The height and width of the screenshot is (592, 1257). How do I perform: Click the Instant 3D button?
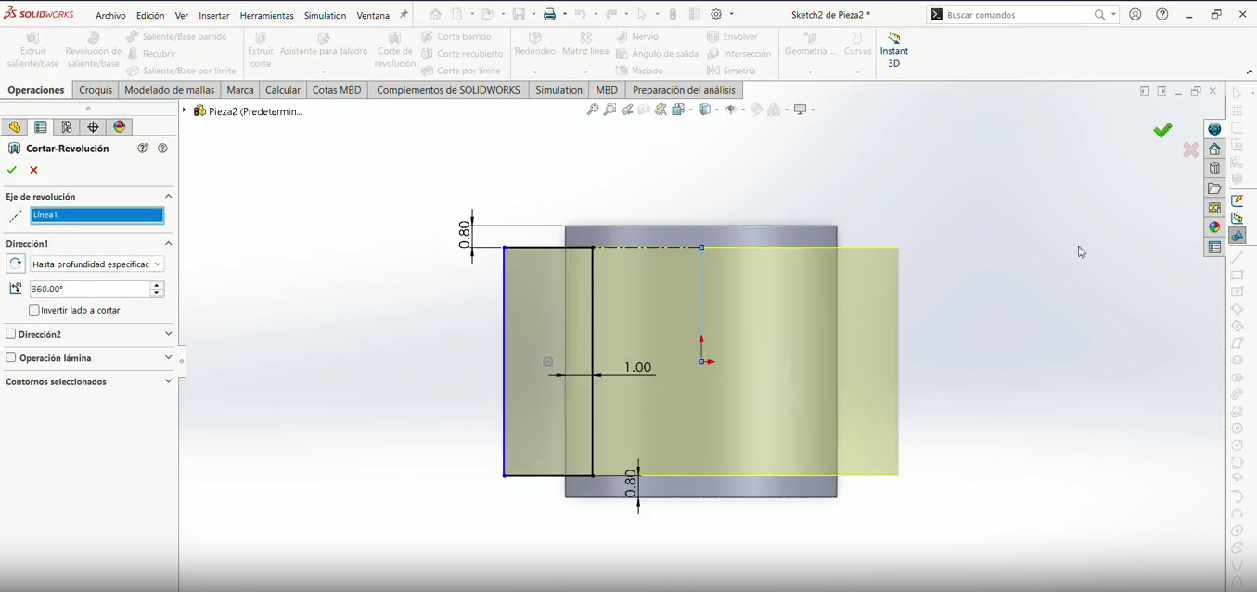pyautogui.click(x=894, y=50)
